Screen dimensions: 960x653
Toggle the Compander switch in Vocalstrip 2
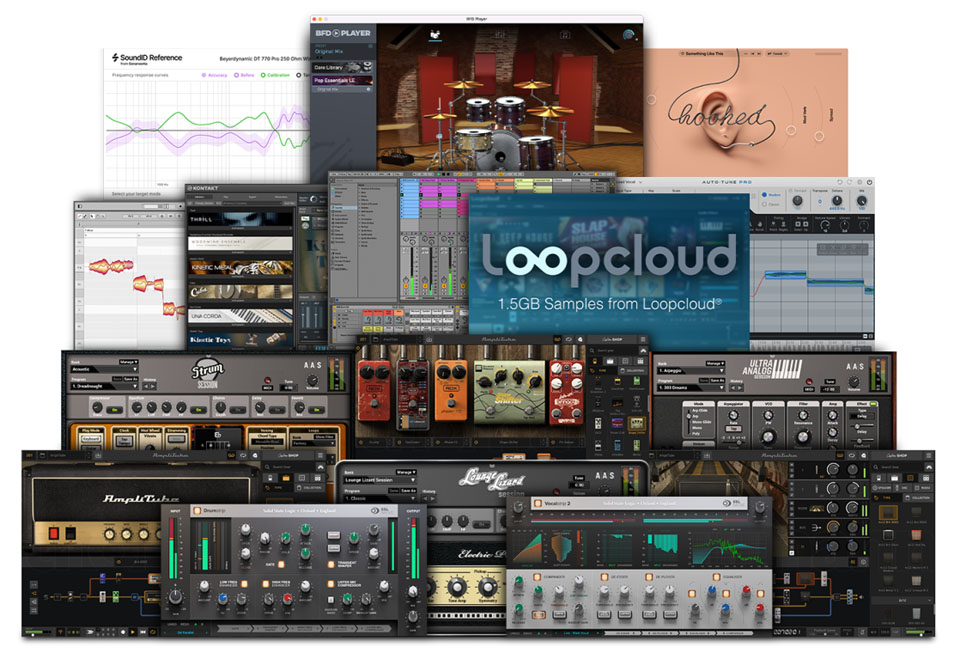coord(537,577)
